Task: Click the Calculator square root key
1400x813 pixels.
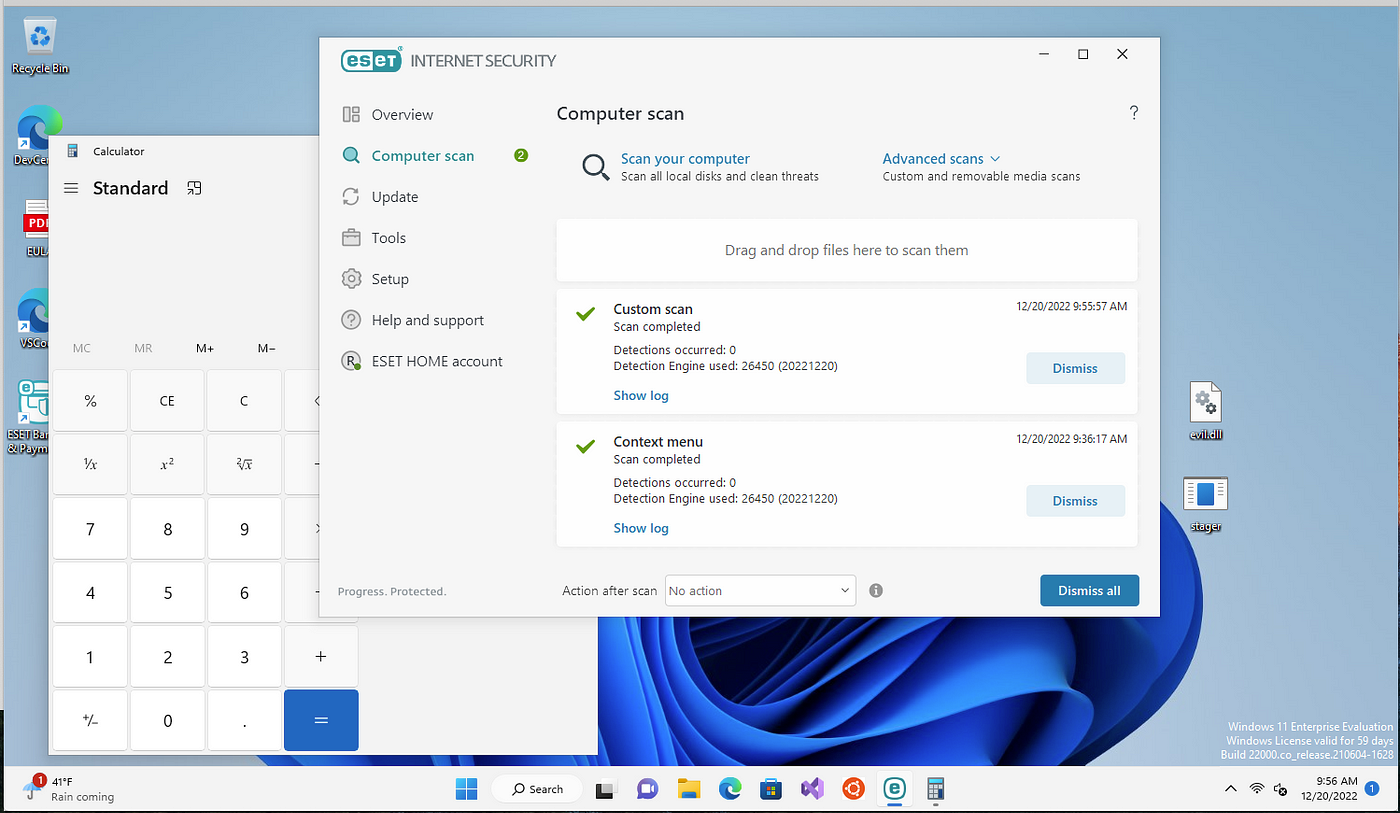Action: (244, 464)
